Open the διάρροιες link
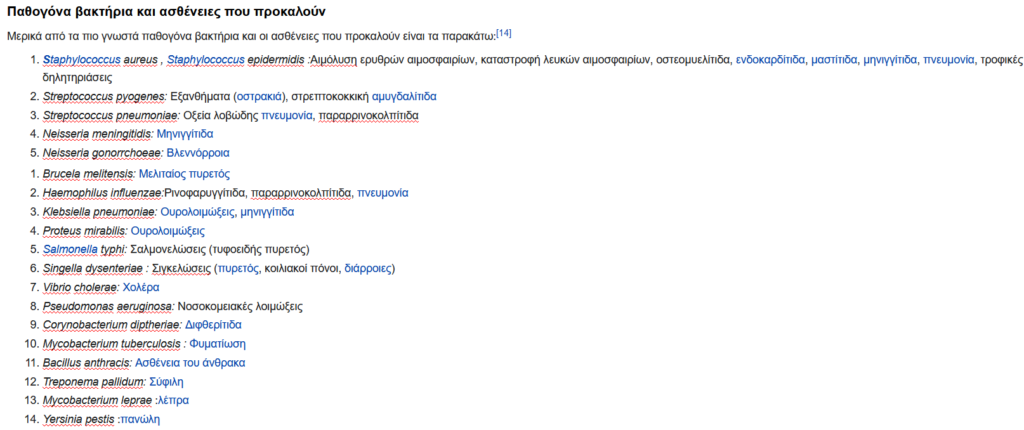 coord(368,269)
